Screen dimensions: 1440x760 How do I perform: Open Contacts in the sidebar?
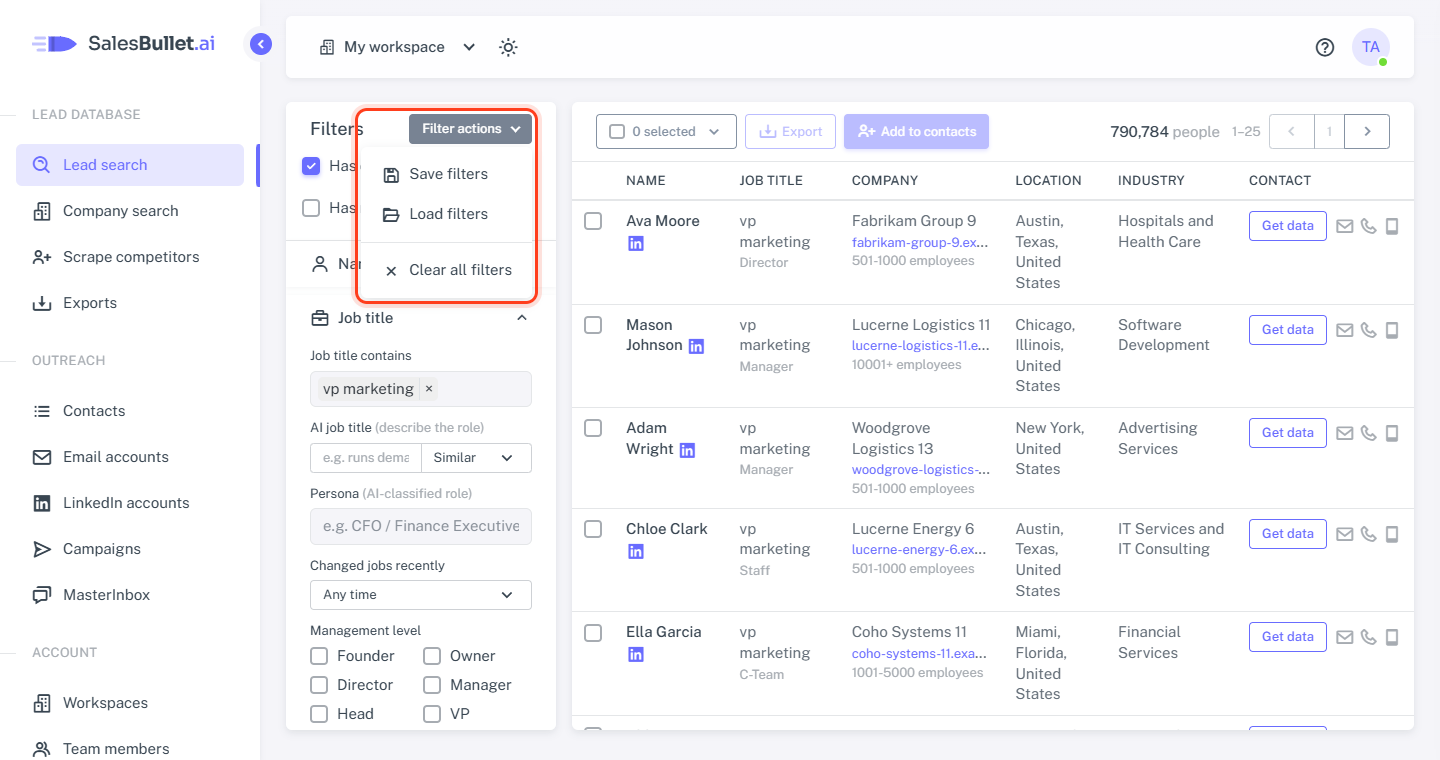(130, 411)
